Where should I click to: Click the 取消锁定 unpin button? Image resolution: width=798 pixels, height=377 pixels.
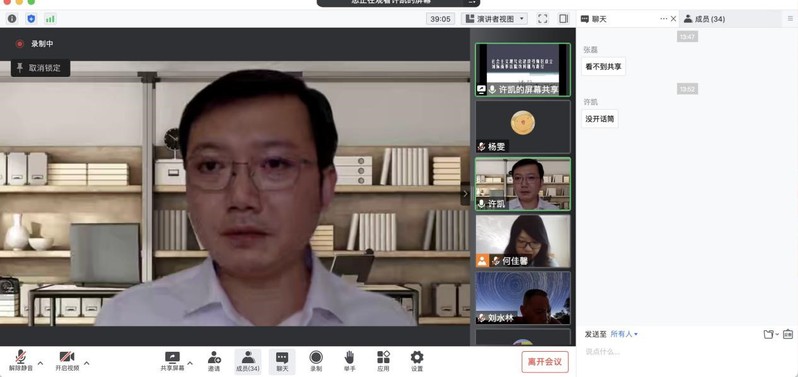pyautogui.click(x=40, y=68)
